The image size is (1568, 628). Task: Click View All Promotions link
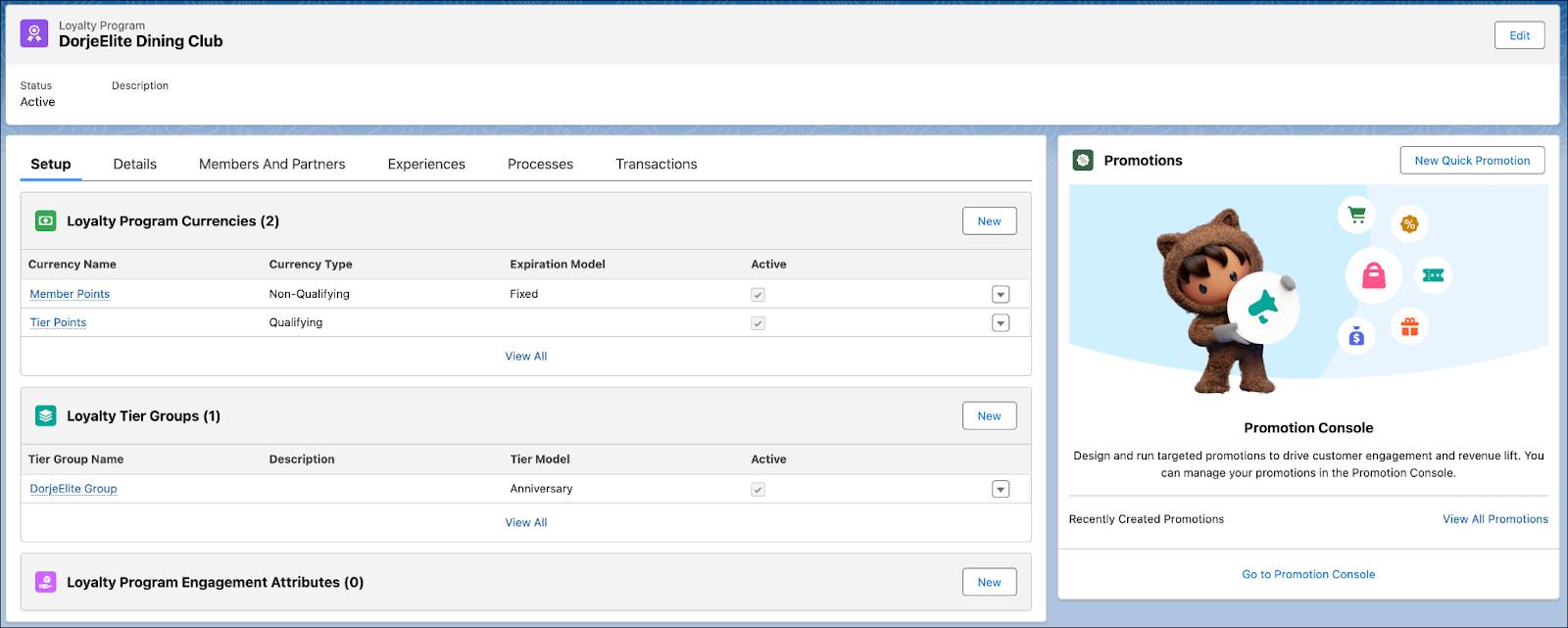click(x=1495, y=519)
